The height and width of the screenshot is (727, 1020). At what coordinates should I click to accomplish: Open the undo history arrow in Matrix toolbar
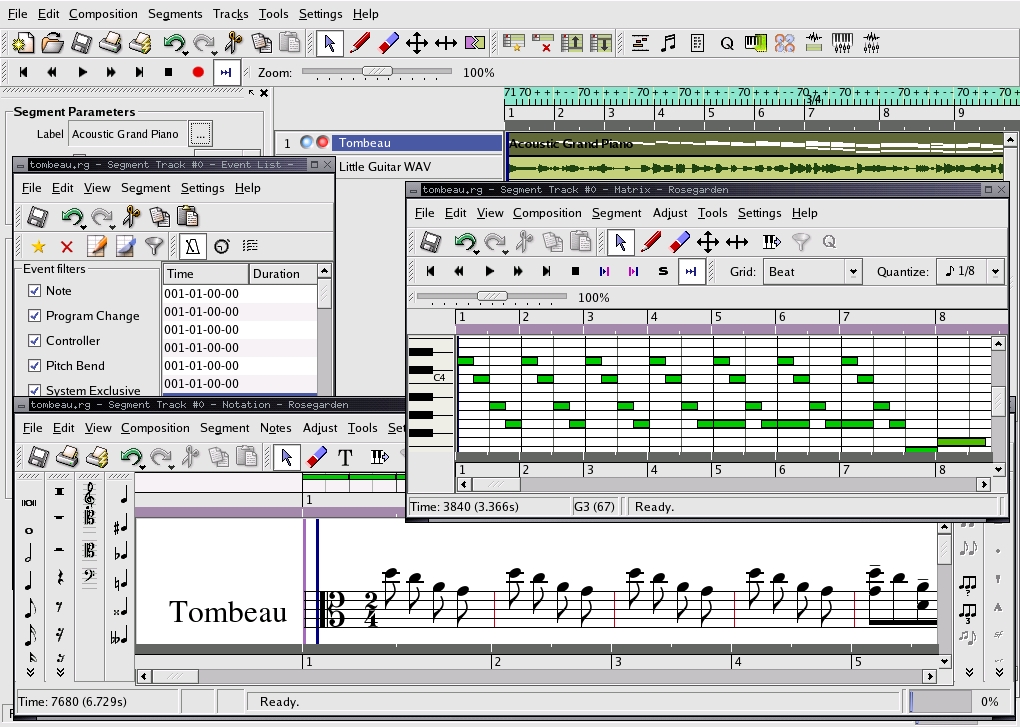point(474,250)
